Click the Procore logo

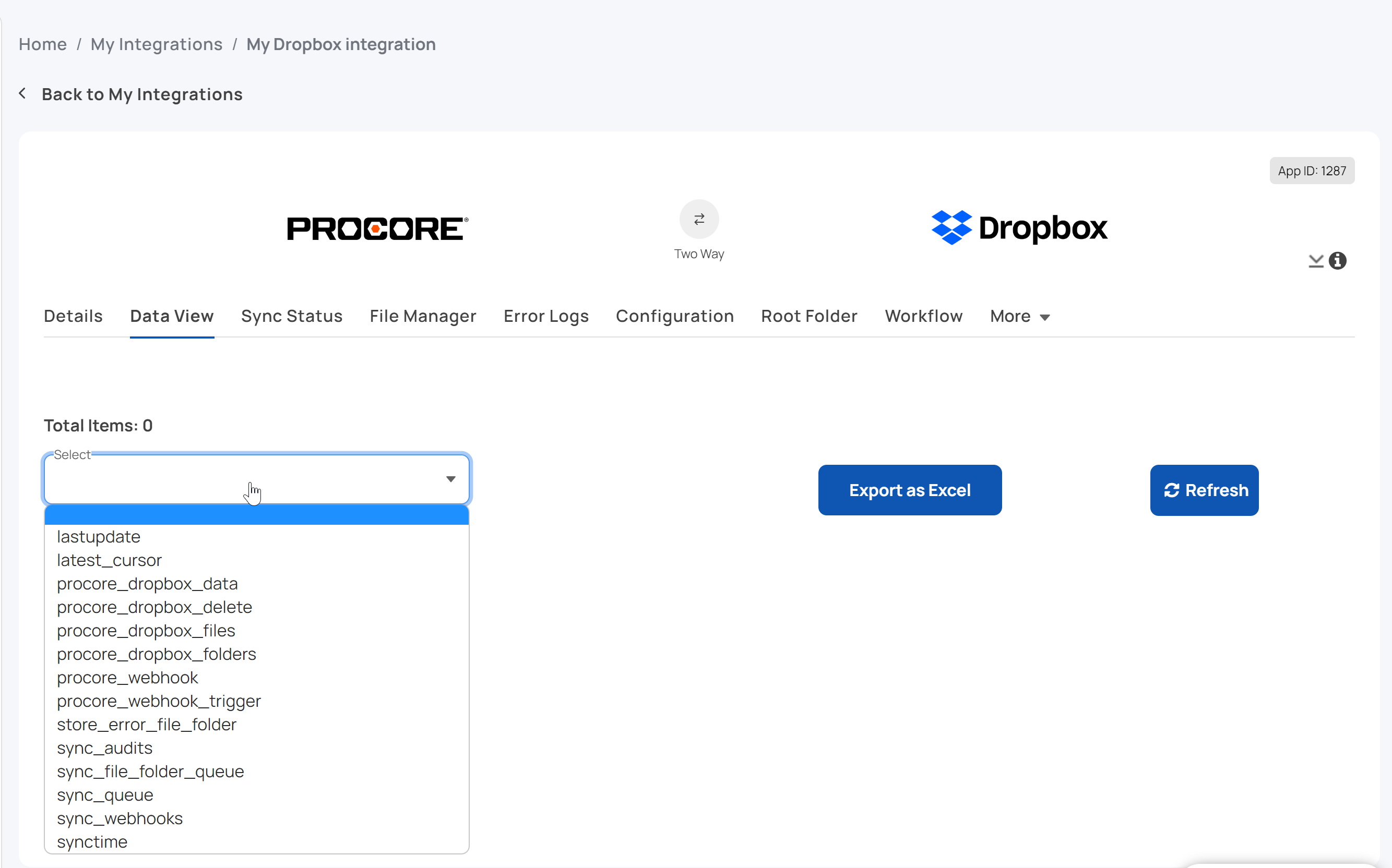coord(378,228)
